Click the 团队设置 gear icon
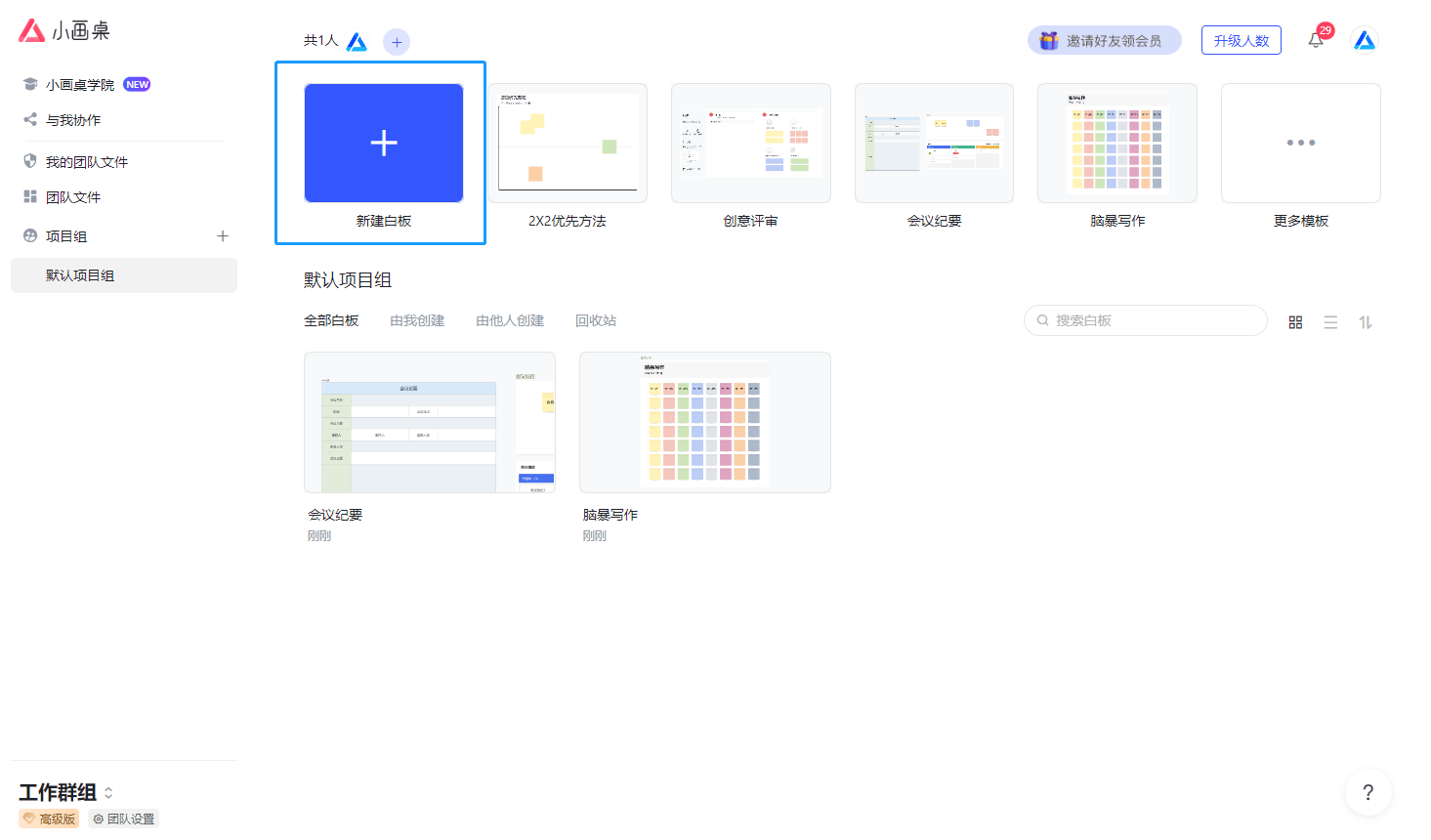Screen dimensions: 1431x840 click(99, 819)
